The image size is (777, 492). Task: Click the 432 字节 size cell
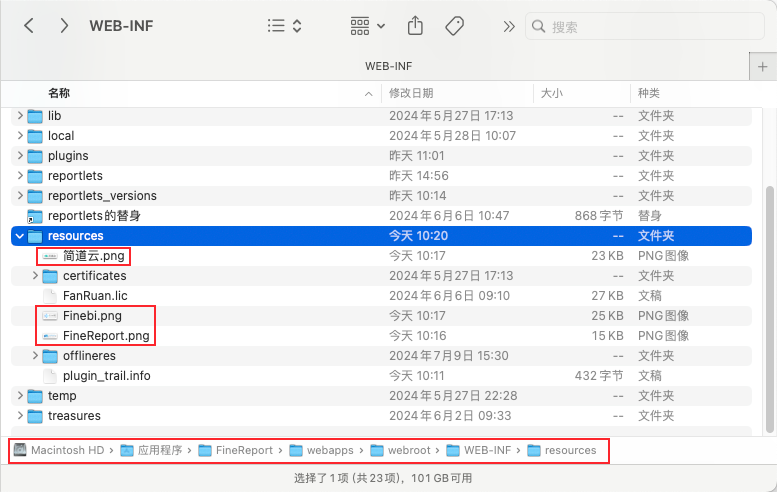[599, 376]
